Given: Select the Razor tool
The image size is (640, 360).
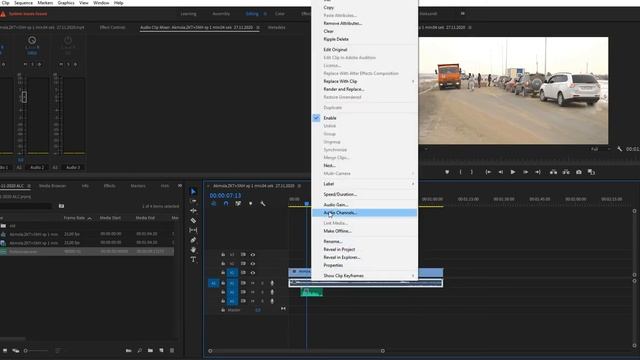Looking at the screenshot, I should pyautogui.click(x=193, y=220).
